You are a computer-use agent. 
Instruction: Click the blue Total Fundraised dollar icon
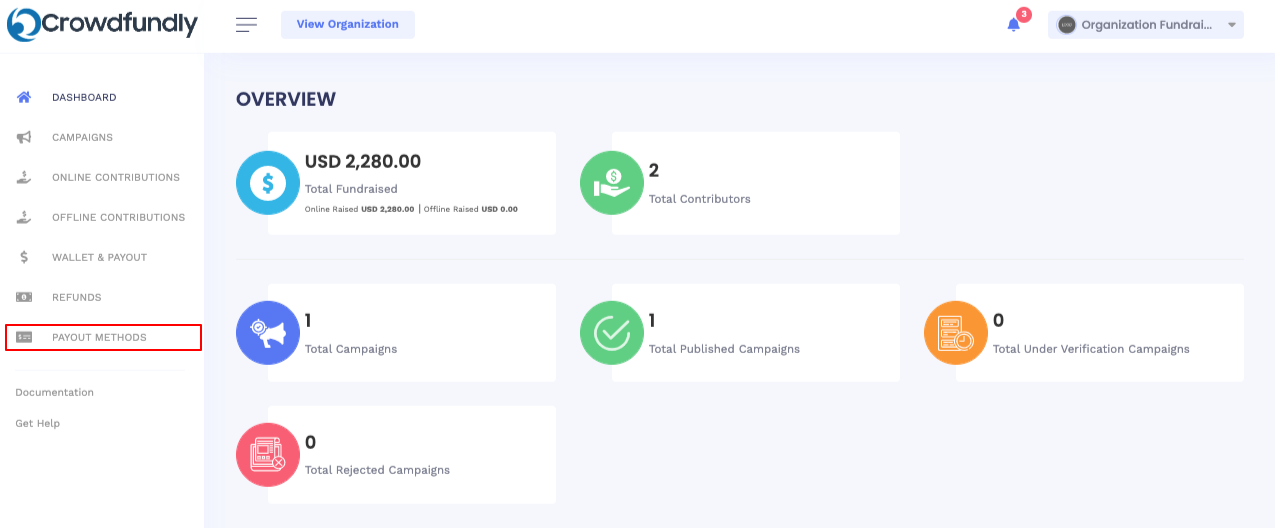(x=268, y=183)
